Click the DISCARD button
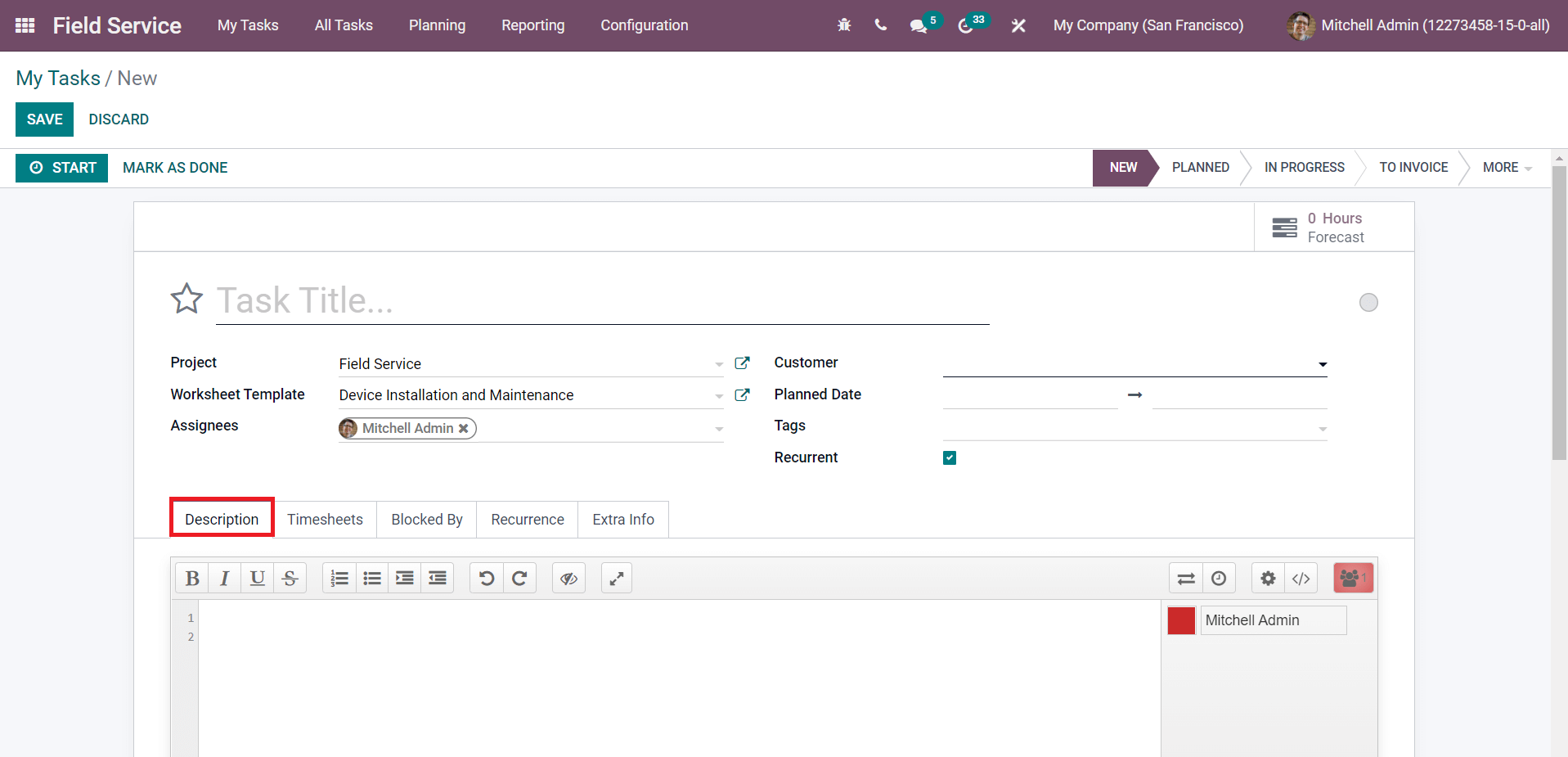 [x=119, y=119]
